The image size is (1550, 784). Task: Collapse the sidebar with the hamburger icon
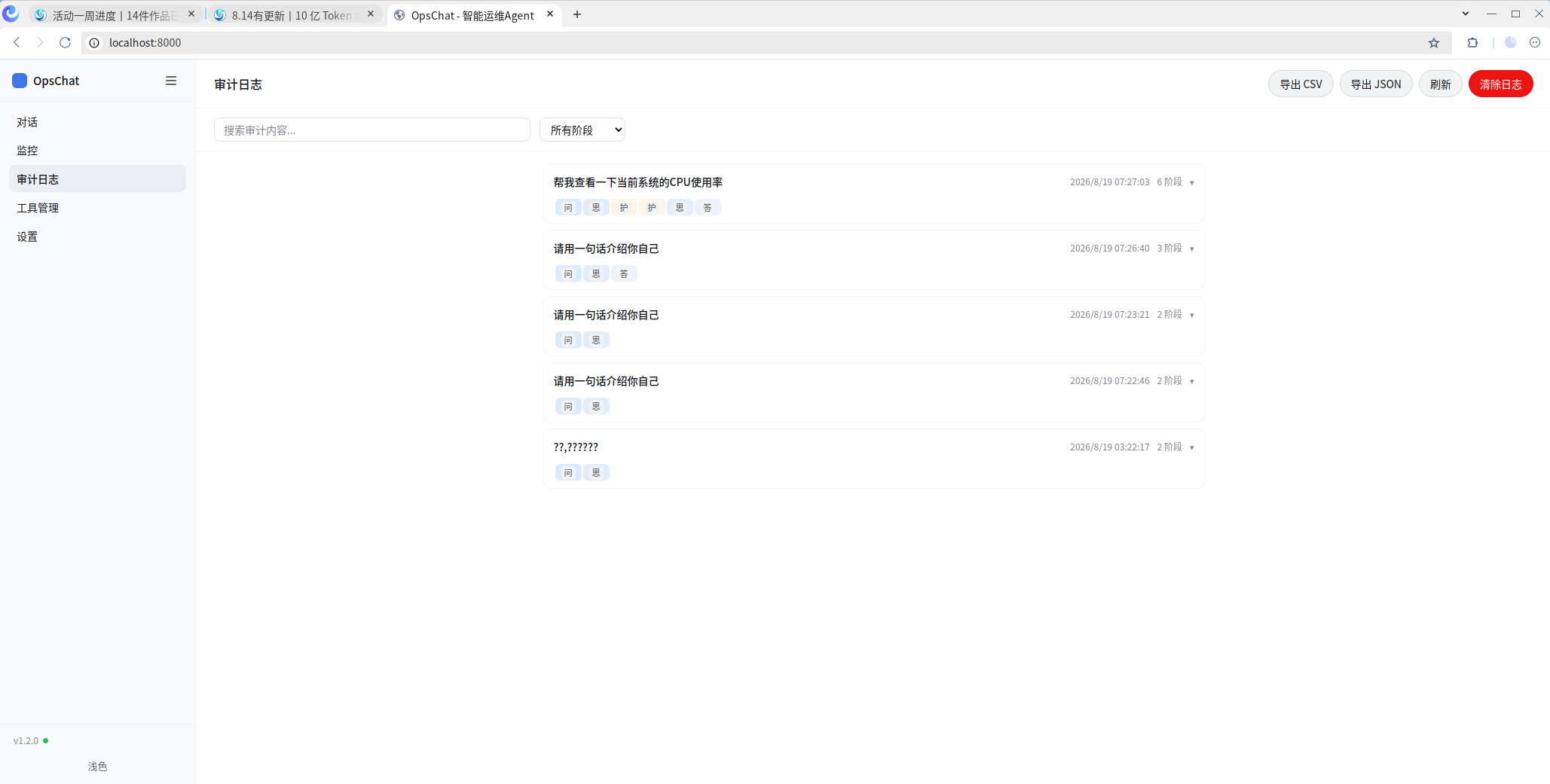(171, 81)
